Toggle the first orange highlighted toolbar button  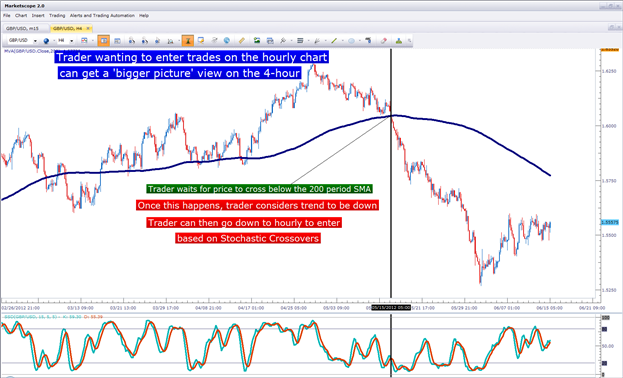(x=104, y=41)
